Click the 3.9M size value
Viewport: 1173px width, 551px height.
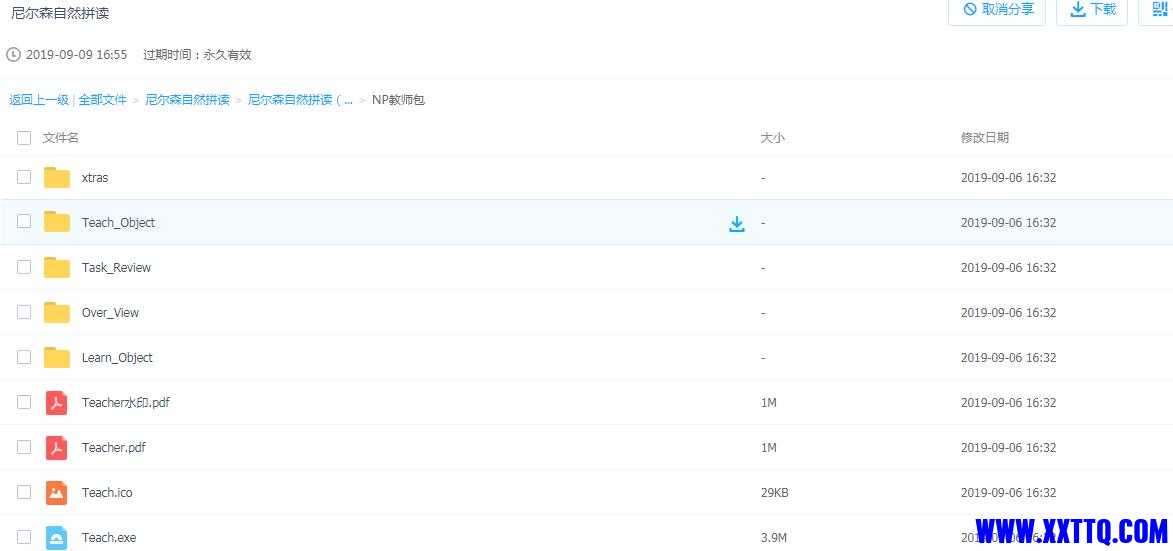[773, 537]
